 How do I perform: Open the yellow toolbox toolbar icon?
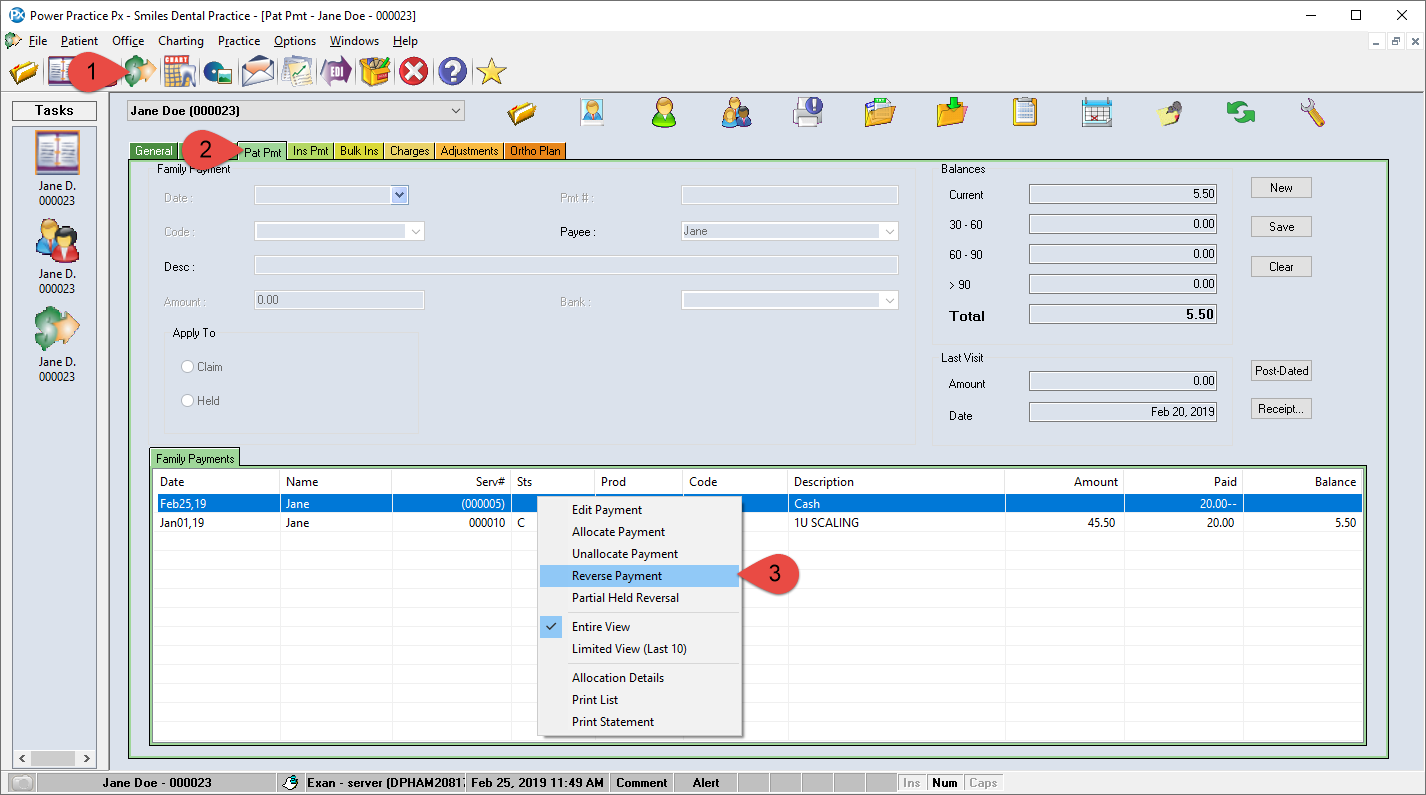(x=375, y=72)
